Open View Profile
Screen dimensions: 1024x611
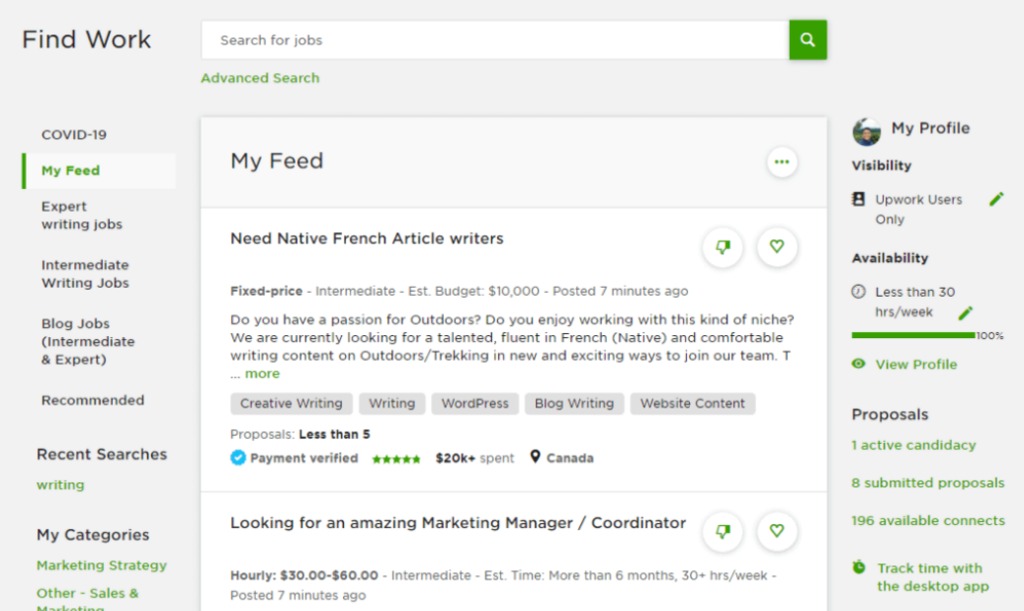pos(916,364)
